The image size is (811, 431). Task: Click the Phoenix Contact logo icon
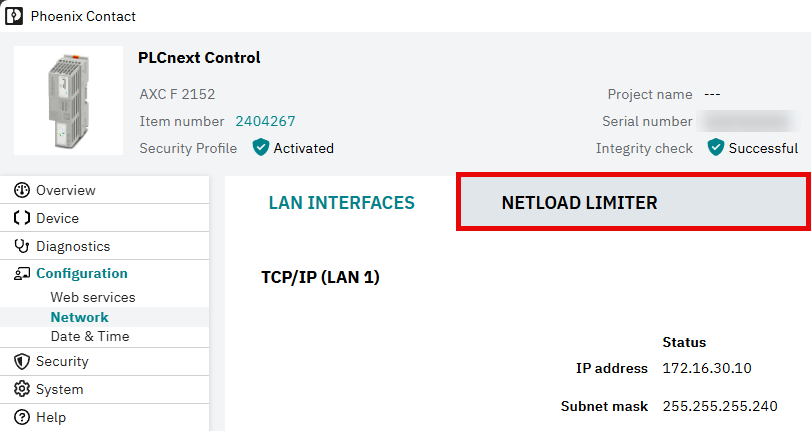click(13, 16)
